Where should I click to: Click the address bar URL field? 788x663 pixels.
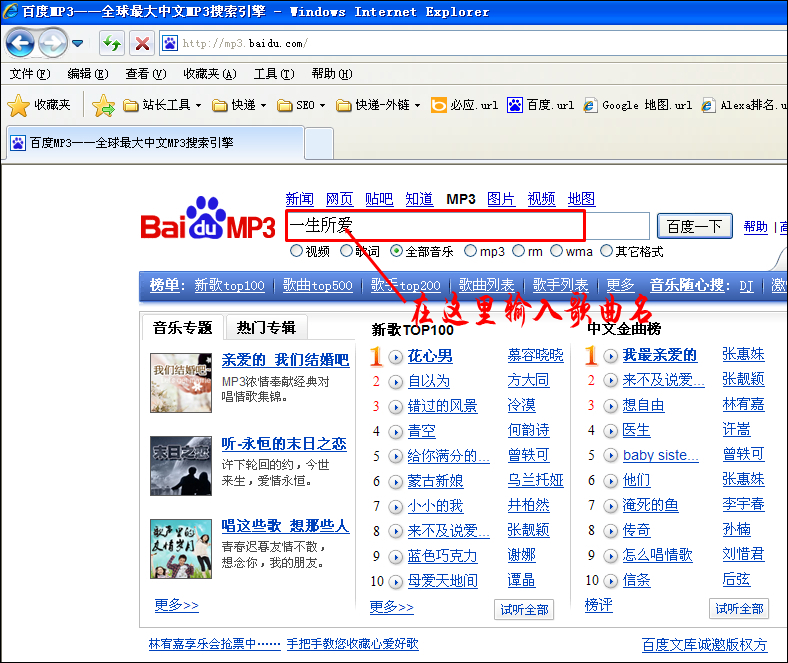click(472, 43)
